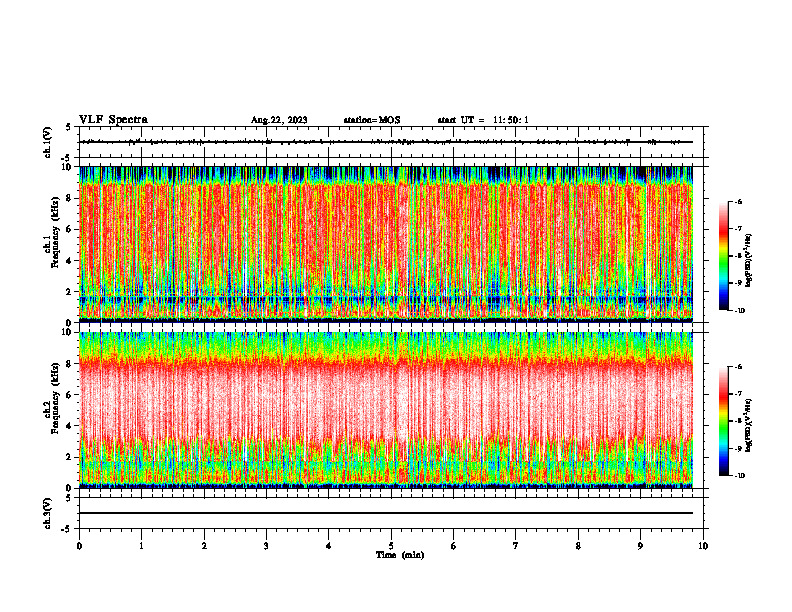The image size is (792, 612).
Task: Select the "start UT = 11:50: 1" header text
Action: 483,120
